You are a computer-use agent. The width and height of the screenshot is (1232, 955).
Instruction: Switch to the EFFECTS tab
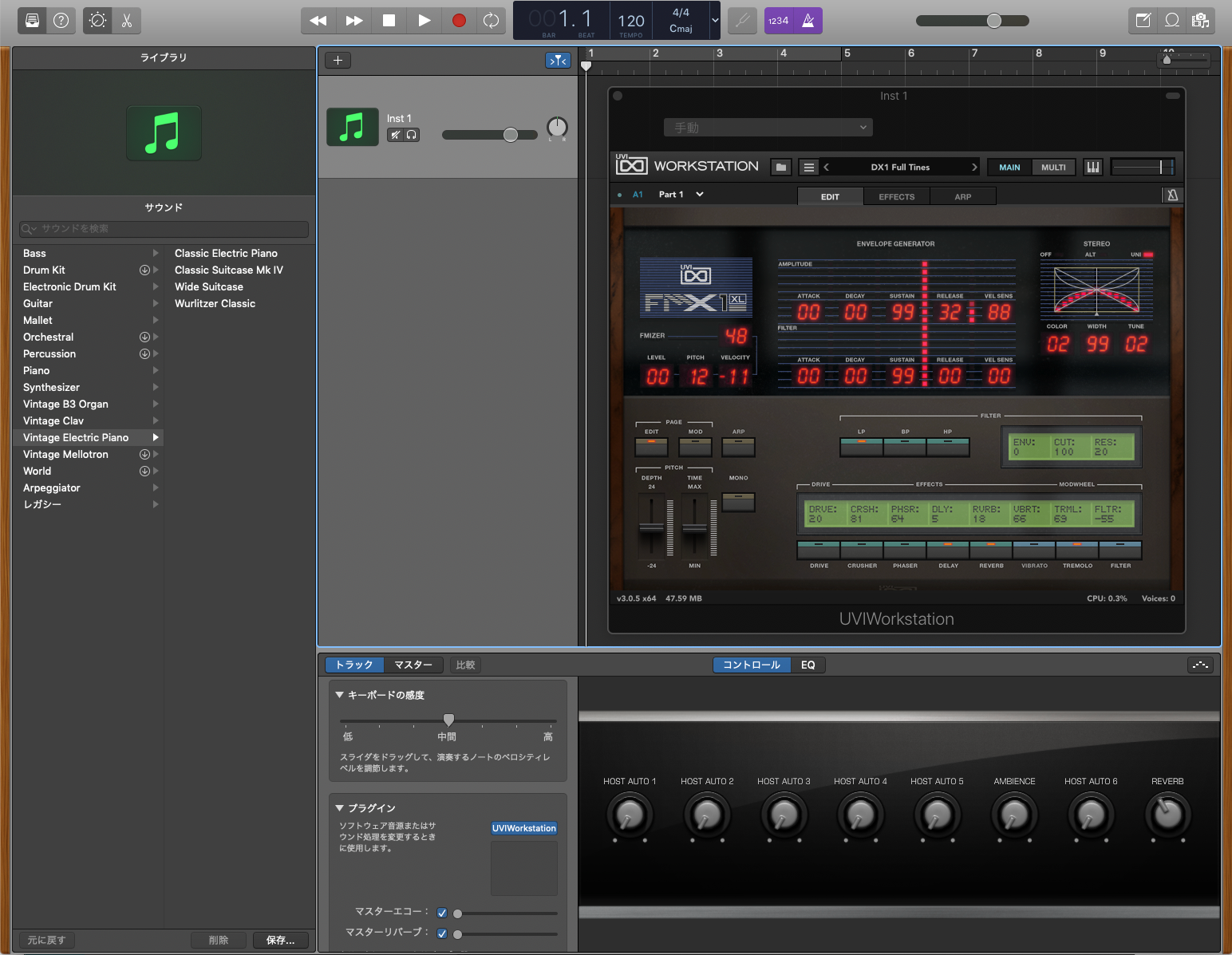pyautogui.click(x=897, y=196)
